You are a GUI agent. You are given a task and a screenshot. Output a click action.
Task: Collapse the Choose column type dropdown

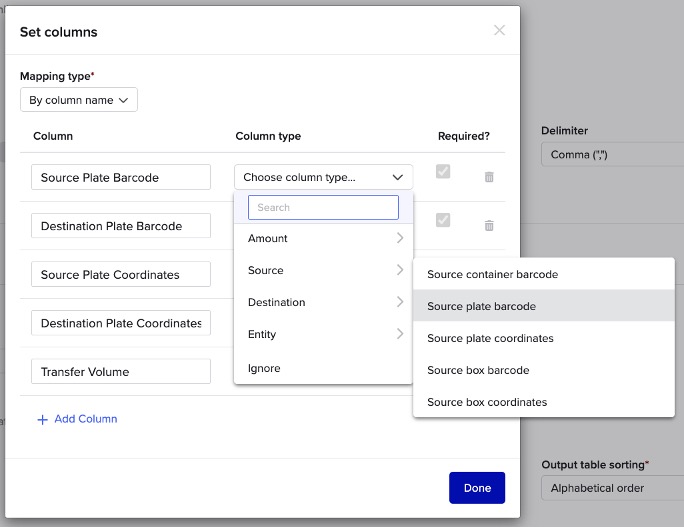pos(323,177)
